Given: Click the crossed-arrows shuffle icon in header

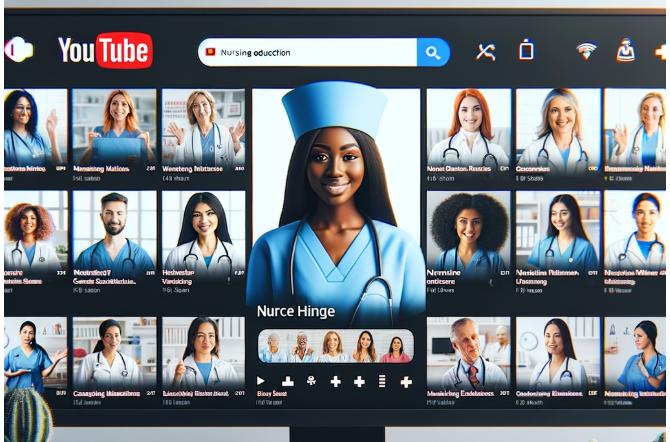Looking at the screenshot, I should (x=486, y=51).
